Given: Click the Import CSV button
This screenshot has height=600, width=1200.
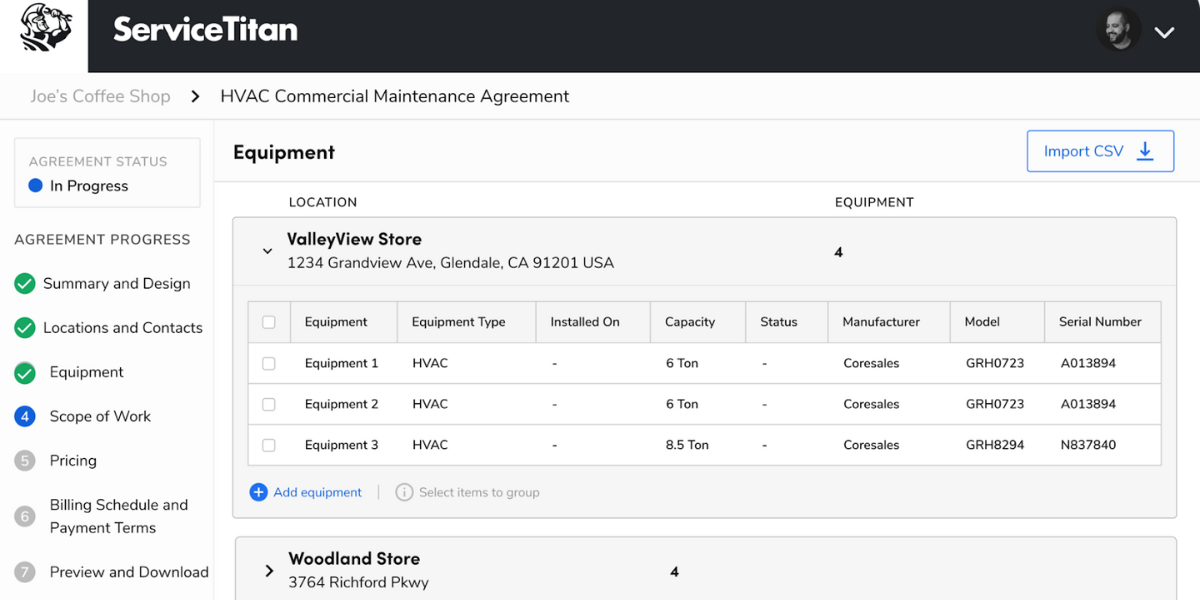Looking at the screenshot, I should click(1100, 150).
